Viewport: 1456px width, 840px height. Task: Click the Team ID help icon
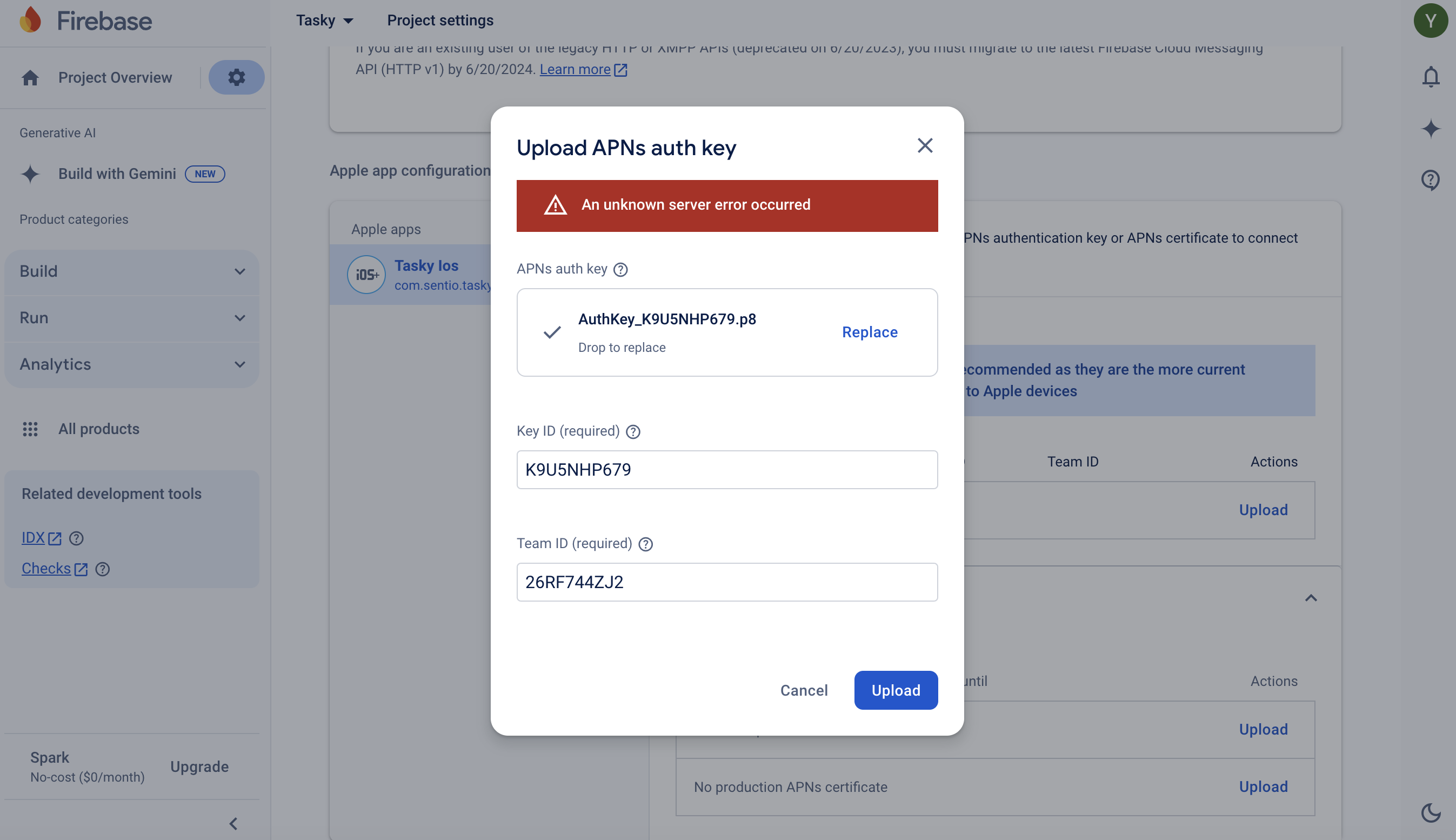tap(645, 544)
